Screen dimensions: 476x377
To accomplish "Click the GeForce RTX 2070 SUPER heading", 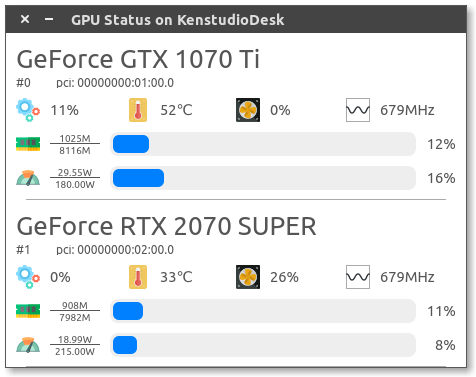I will [x=166, y=226].
